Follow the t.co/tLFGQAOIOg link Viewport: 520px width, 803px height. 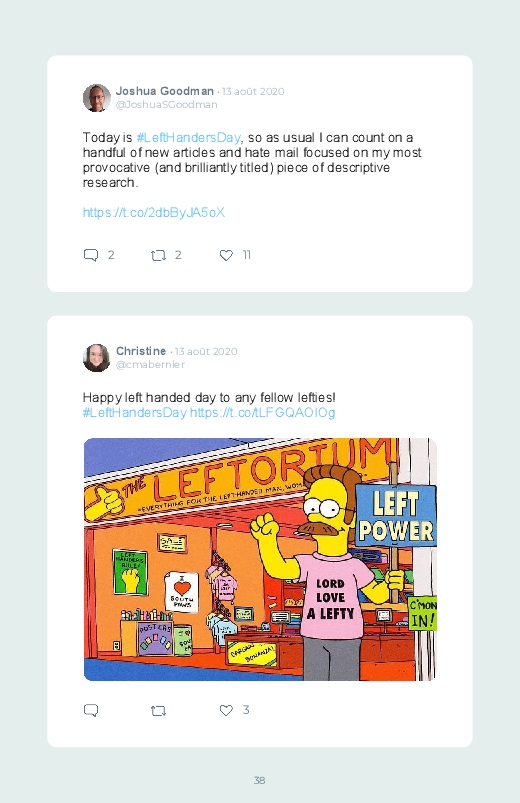[263, 413]
